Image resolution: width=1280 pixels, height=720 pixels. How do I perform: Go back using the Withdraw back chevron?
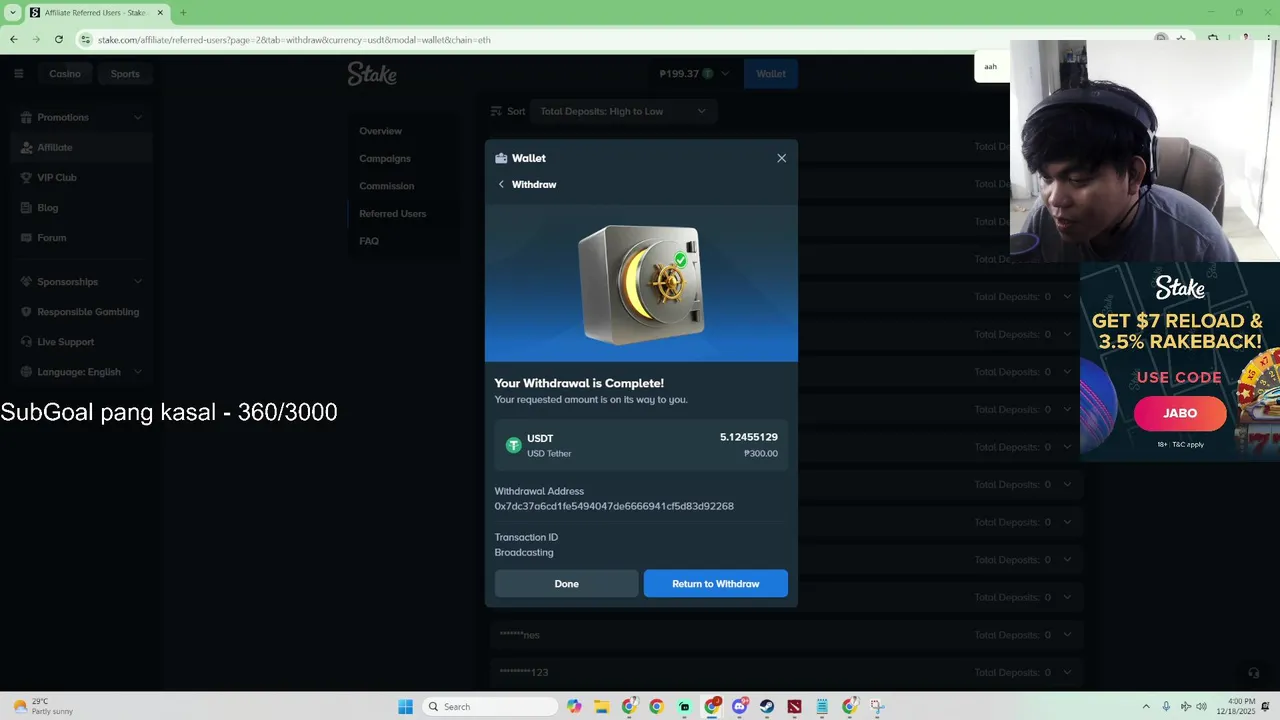[x=501, y=184]
